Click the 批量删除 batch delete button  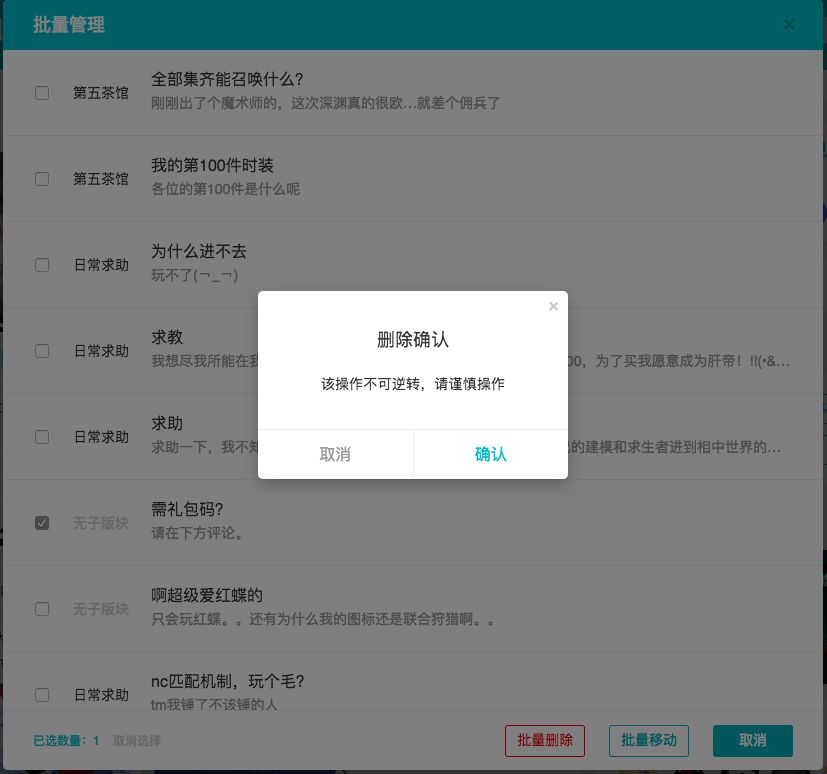[544, 741]
